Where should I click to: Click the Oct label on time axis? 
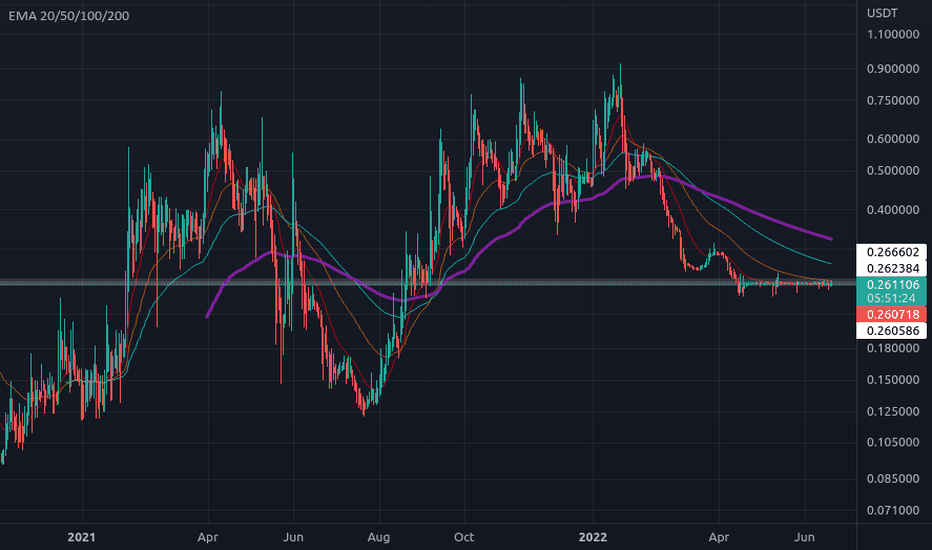click(464, 538)
